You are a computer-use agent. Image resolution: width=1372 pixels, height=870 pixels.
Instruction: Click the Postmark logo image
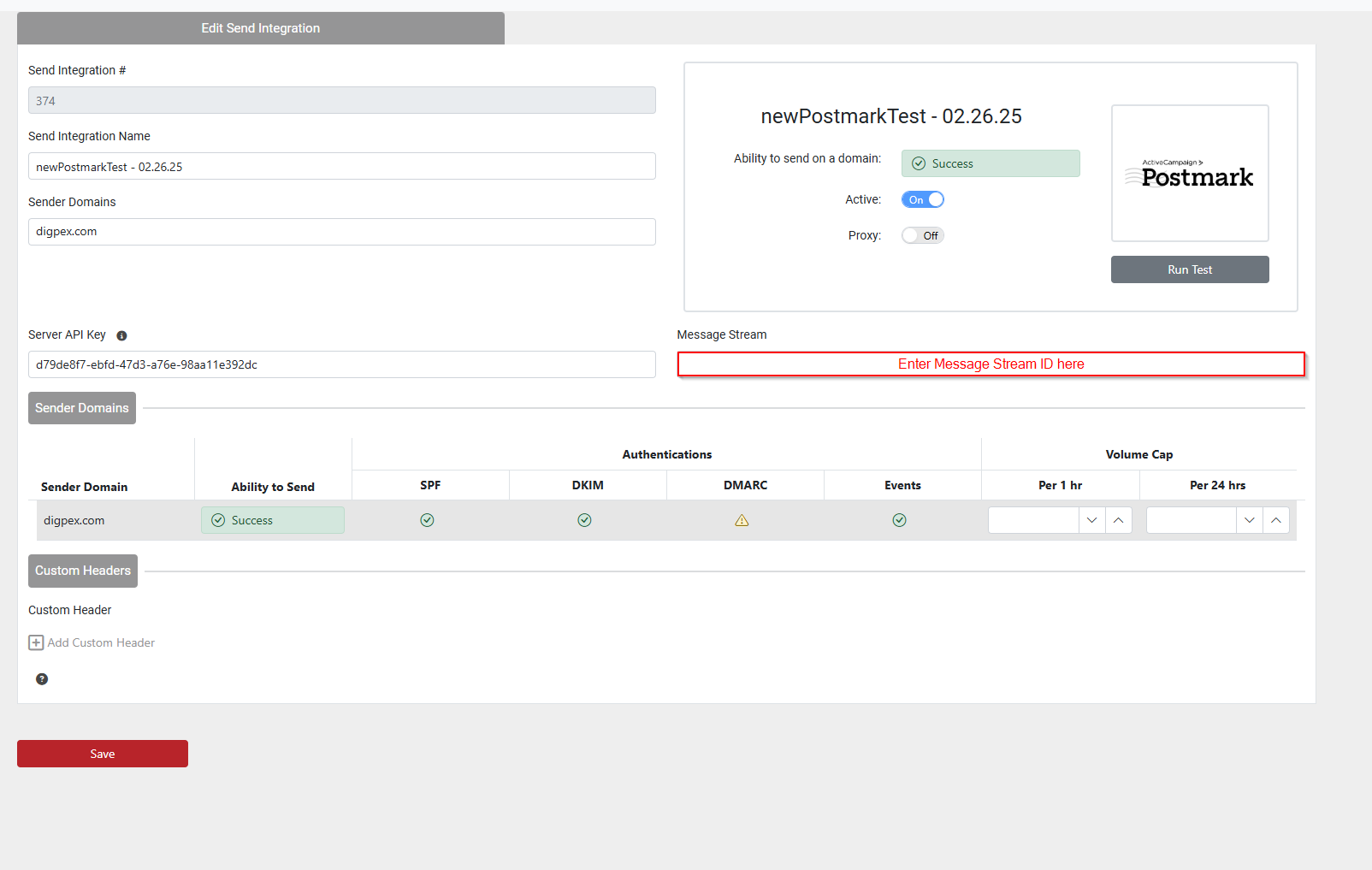click(x=1189, y=174)
